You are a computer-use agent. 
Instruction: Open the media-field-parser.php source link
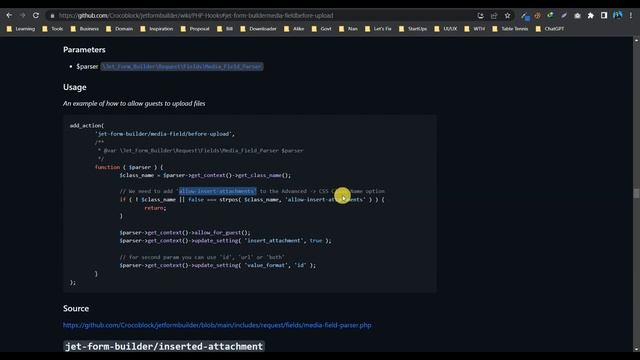coord(217,325)
